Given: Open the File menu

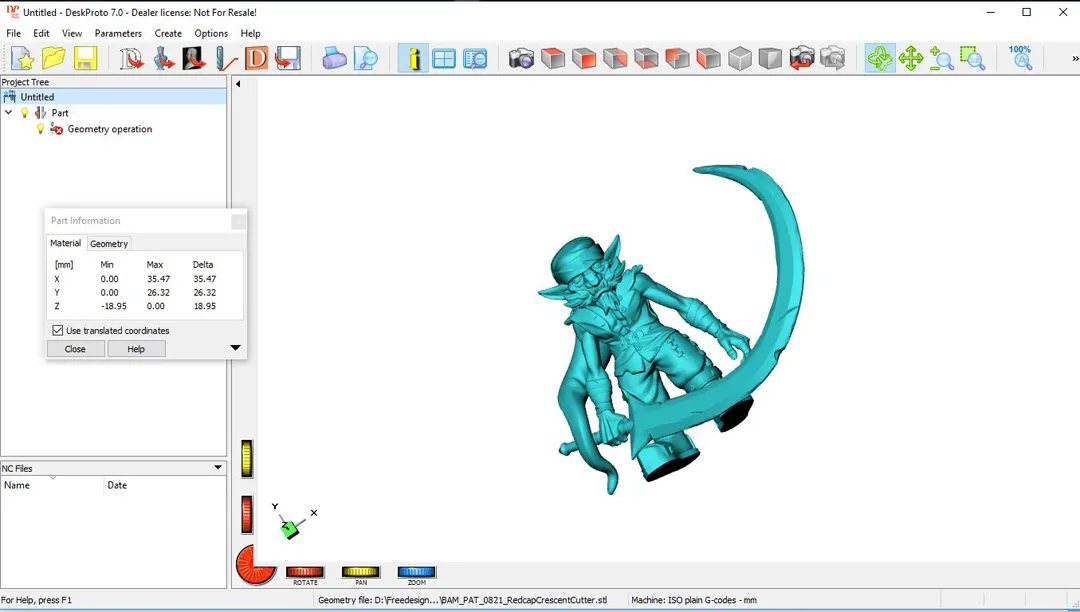Looking at the screenshot, I should 13,33.
